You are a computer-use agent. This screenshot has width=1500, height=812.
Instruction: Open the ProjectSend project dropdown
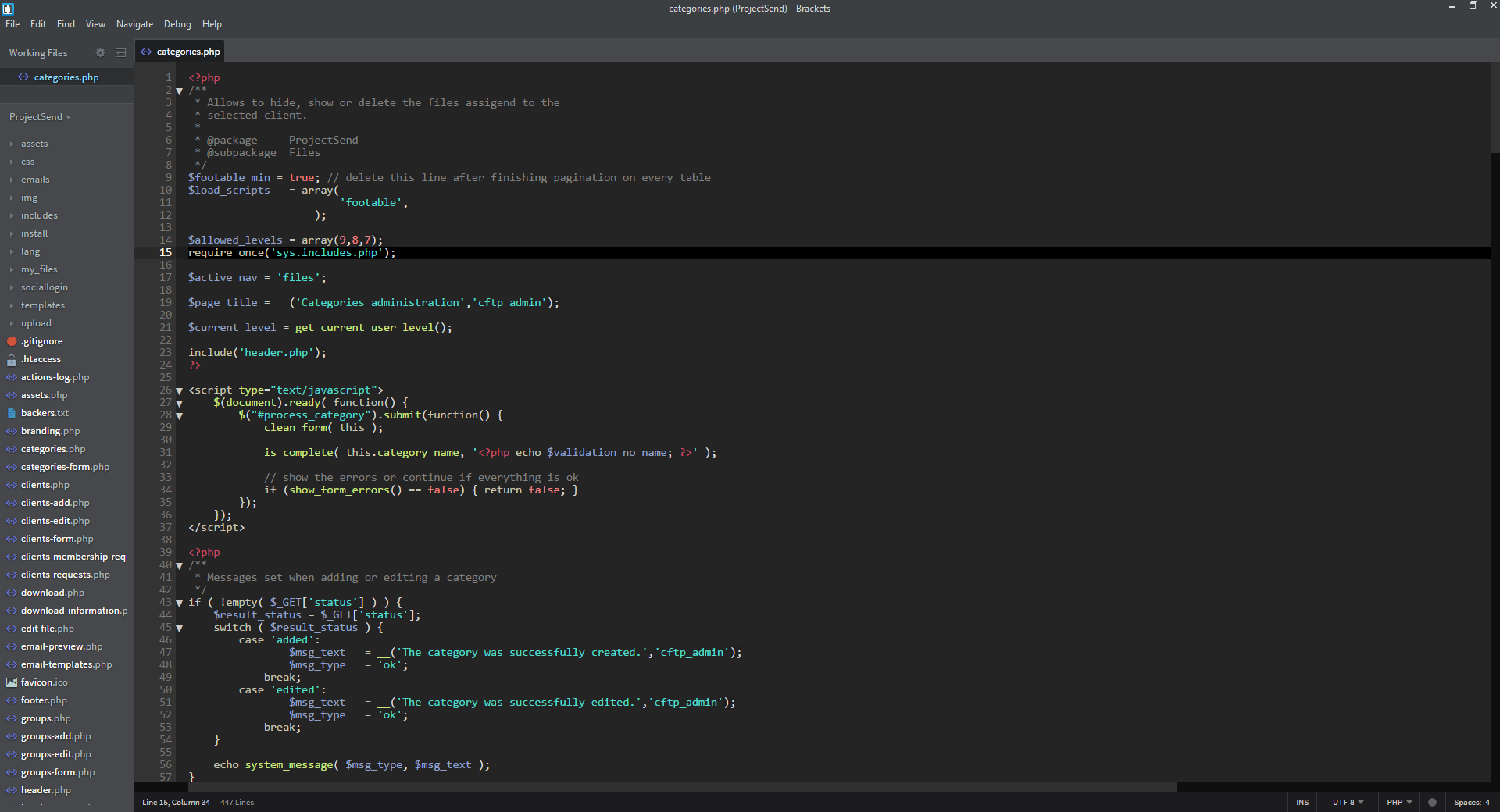coord(40,117)
